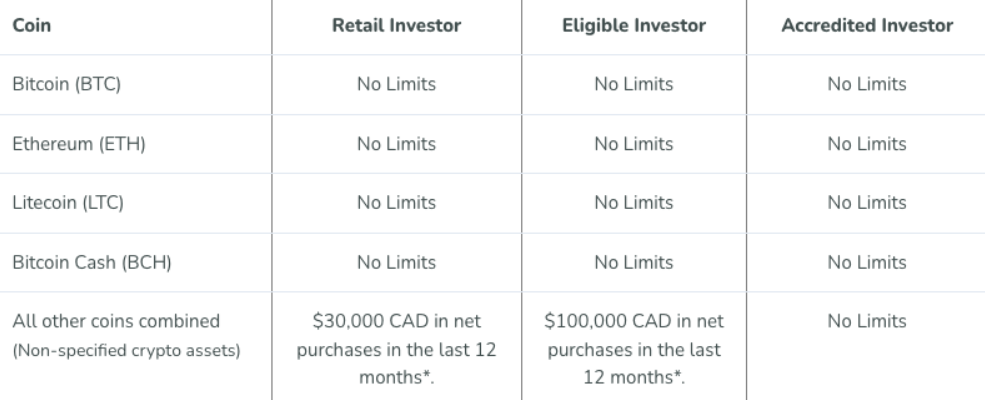Image resolution: width=985 pixels, height=400 pixels.
Task: Click the All other coins combined label
Action: coord(116,321)
